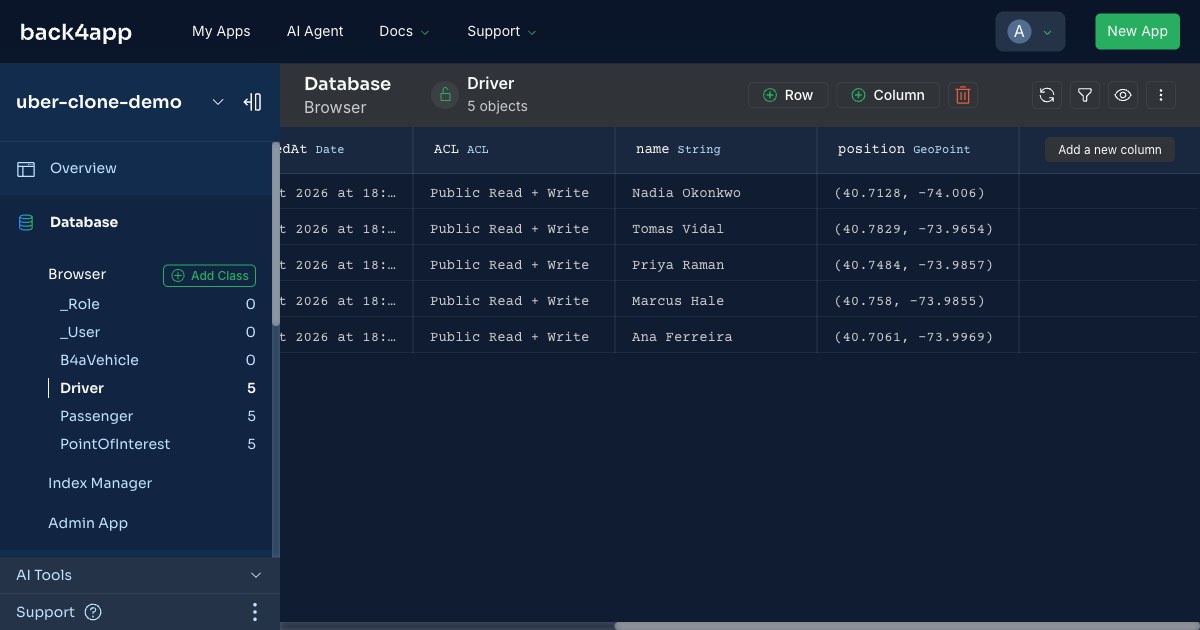Click the Add Class button
Viewport: 1200px width, 630px height.
[x=209, y=276]
